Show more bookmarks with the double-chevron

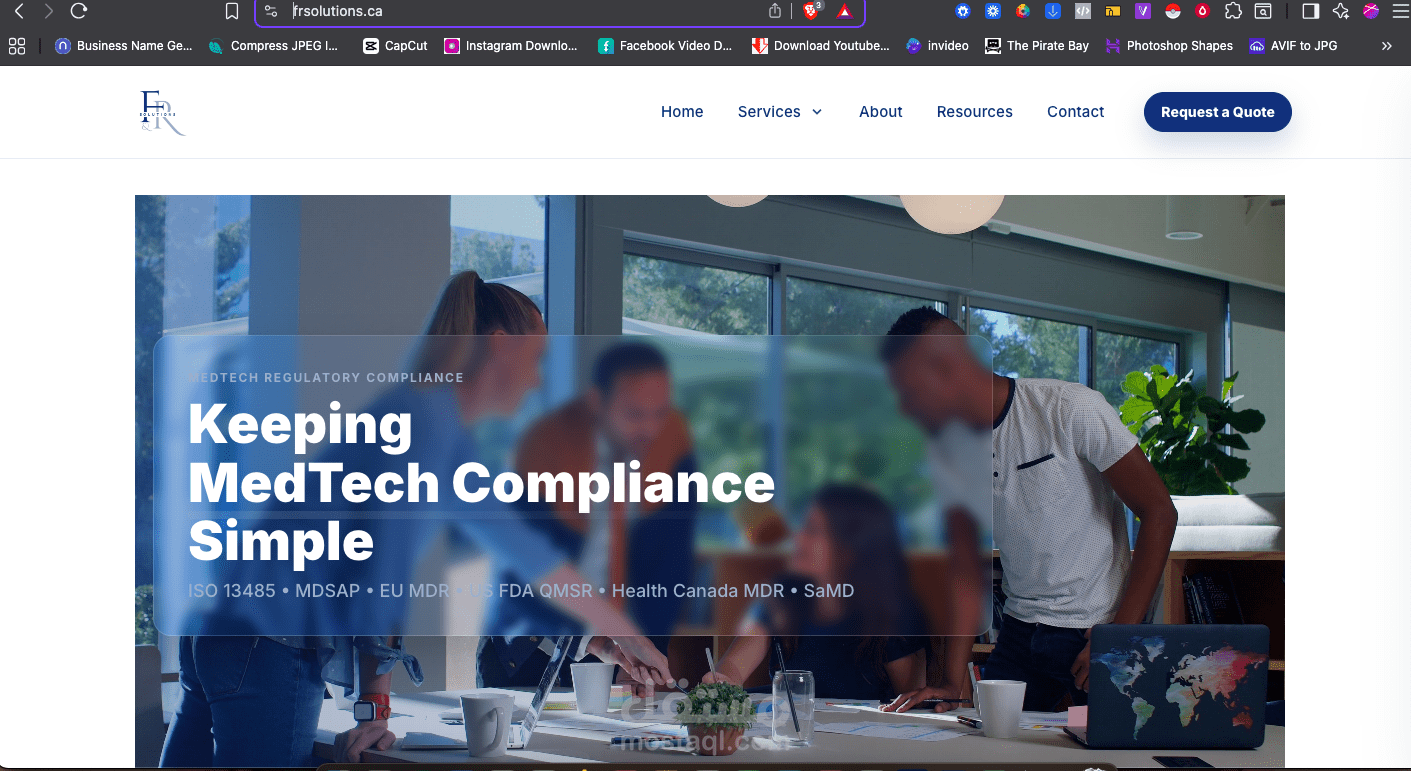point(1386,46)
